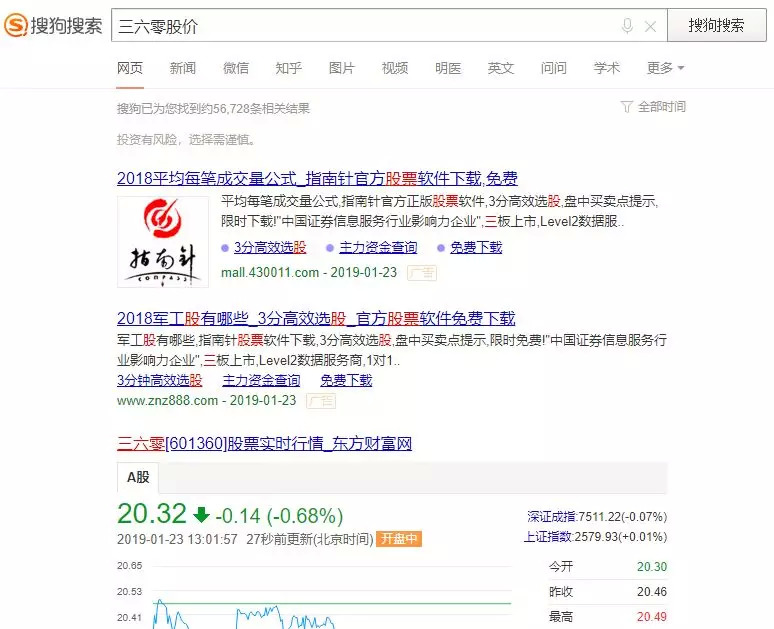Clear the search box with X icon
The width and height of the screenshot is (774, 629).
[x=651, y=27]
